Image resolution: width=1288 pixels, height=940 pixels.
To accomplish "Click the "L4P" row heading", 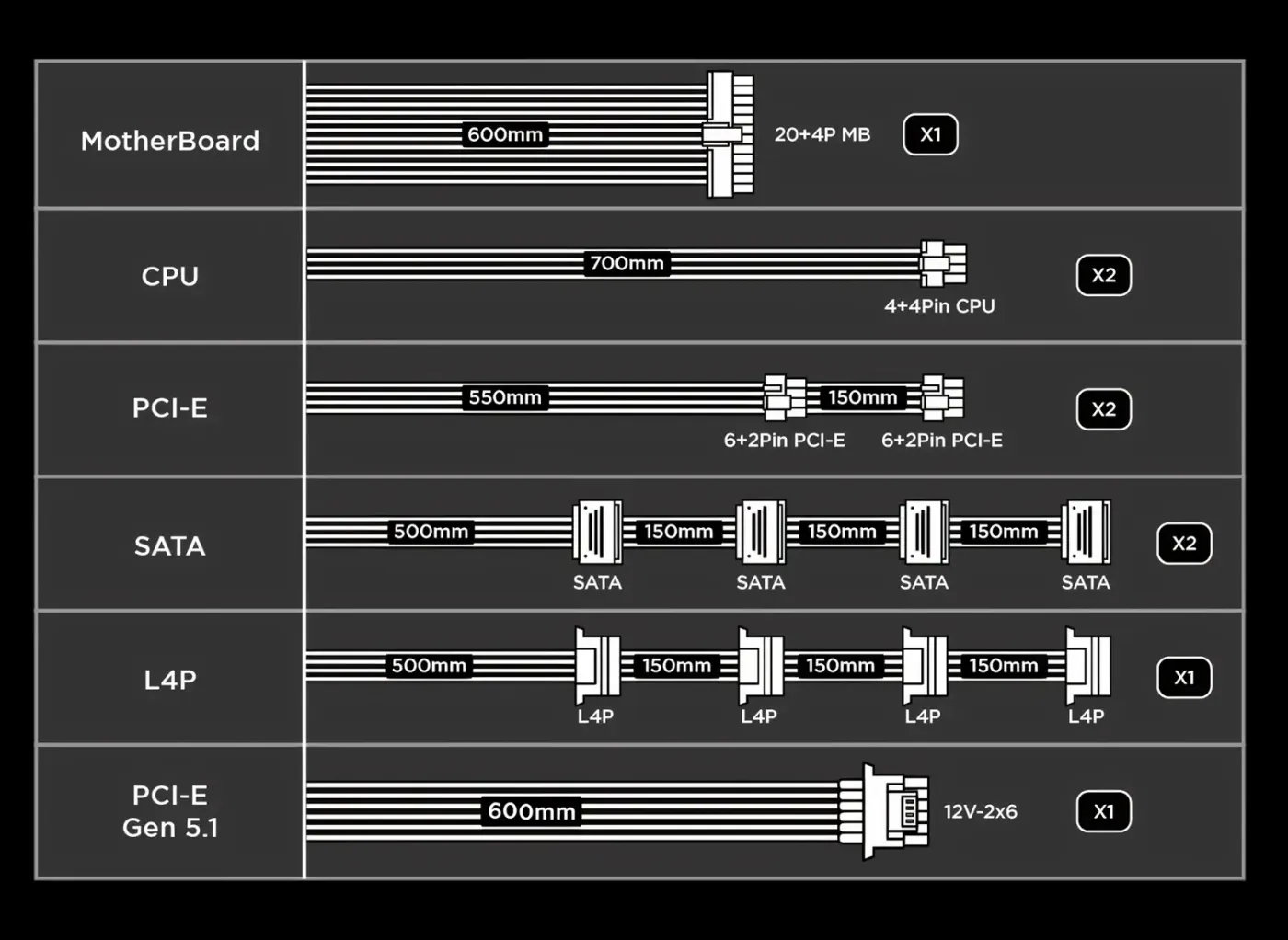I will pyautogui.click(x=170, y=680).
